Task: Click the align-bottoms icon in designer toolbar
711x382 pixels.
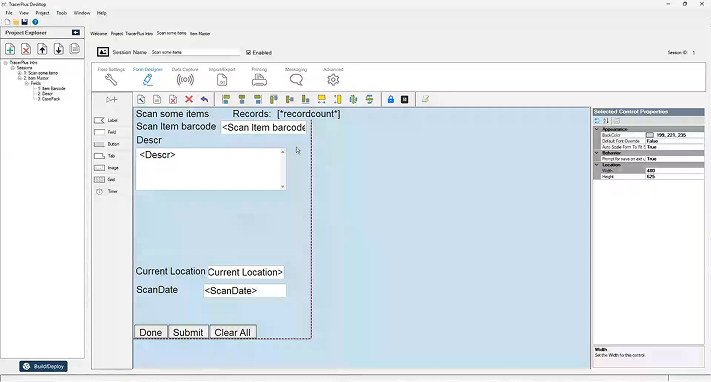Action: point(306,99)
